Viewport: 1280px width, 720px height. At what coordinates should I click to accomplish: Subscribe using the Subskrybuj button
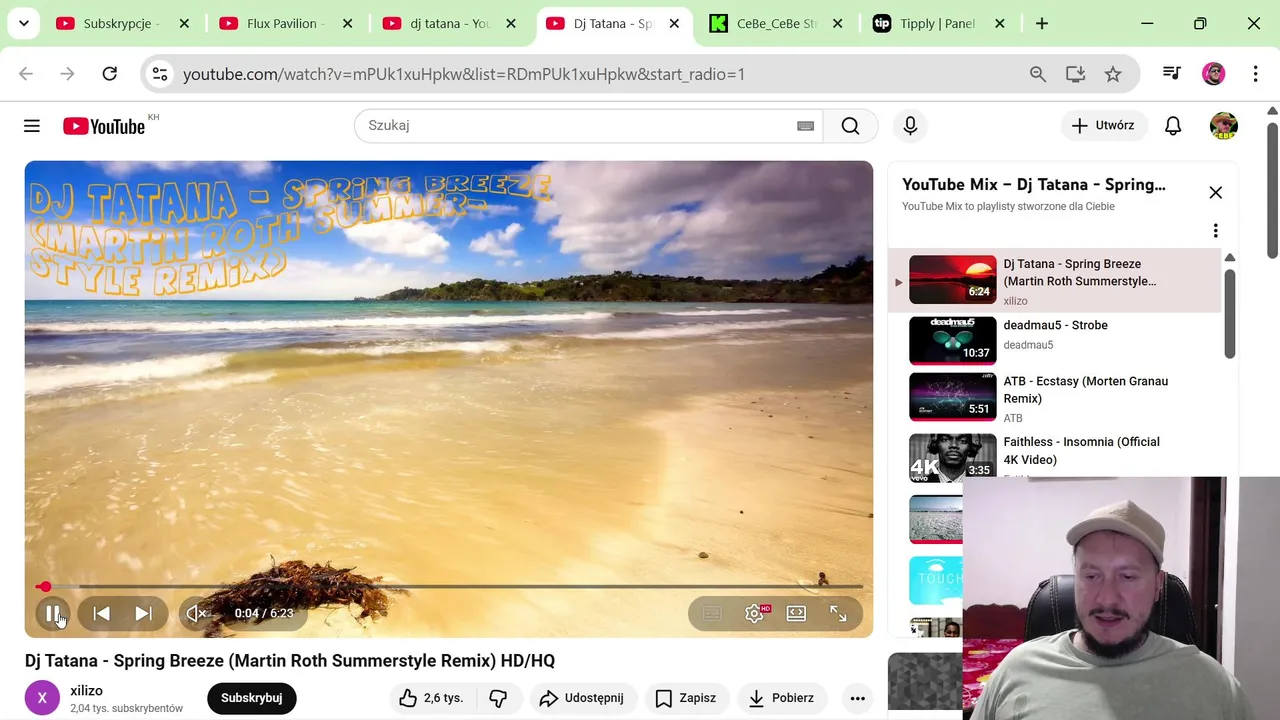point(252,698)
